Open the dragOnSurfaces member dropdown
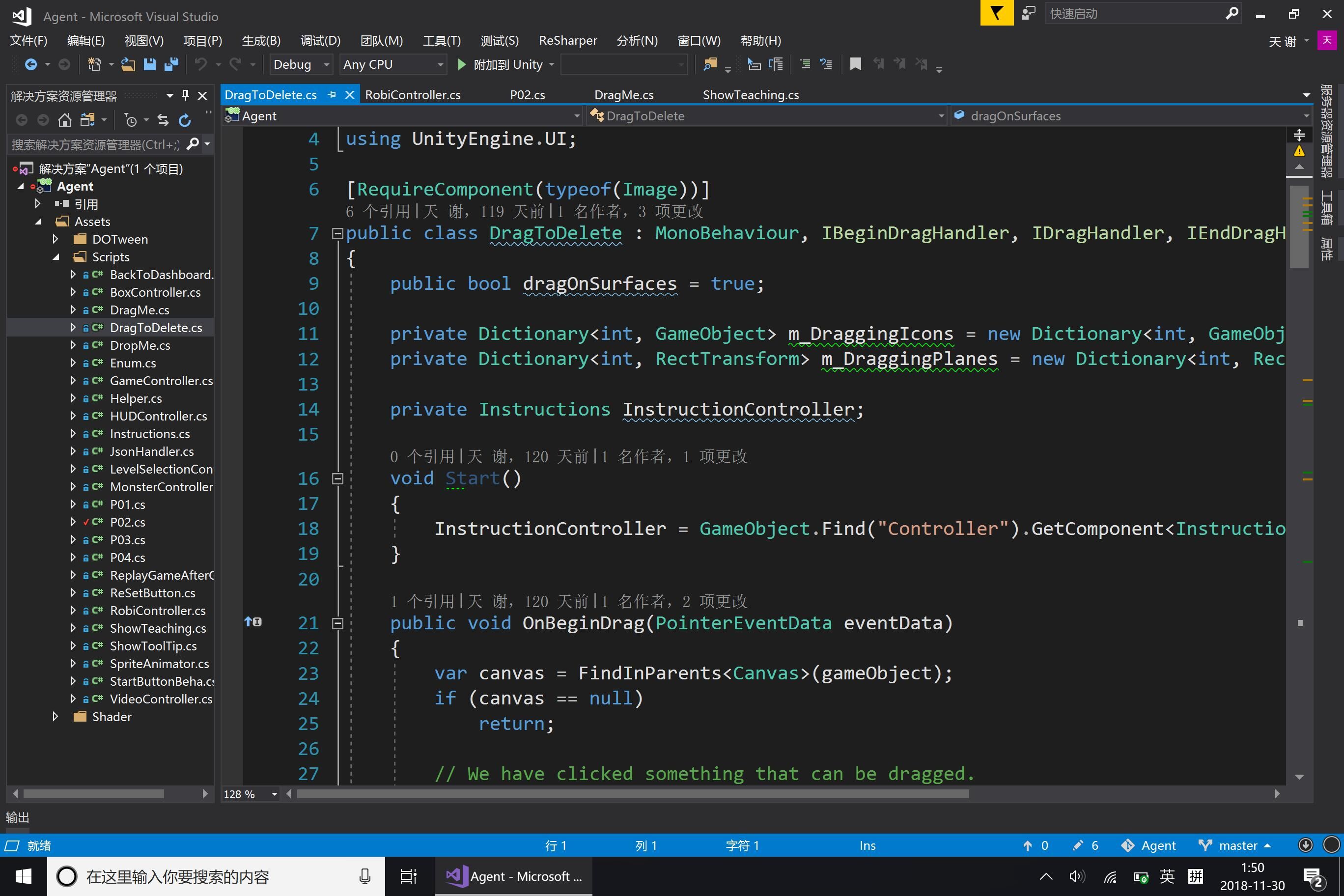Viewport: 1344px width, 896px height. [1130, 116]
